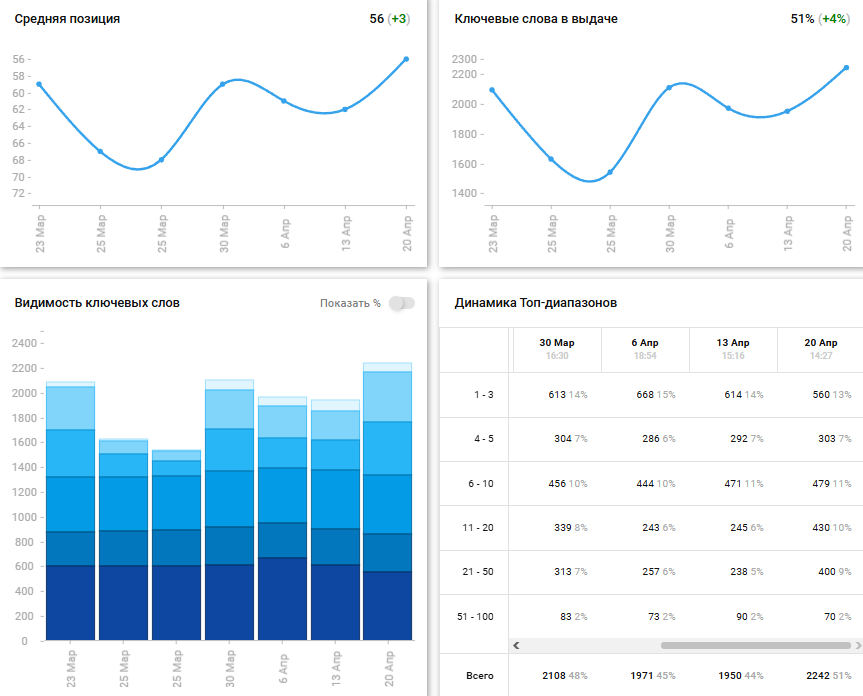
Task: Click the 23 Мар point on average position chart
Action: click(39, 84)
